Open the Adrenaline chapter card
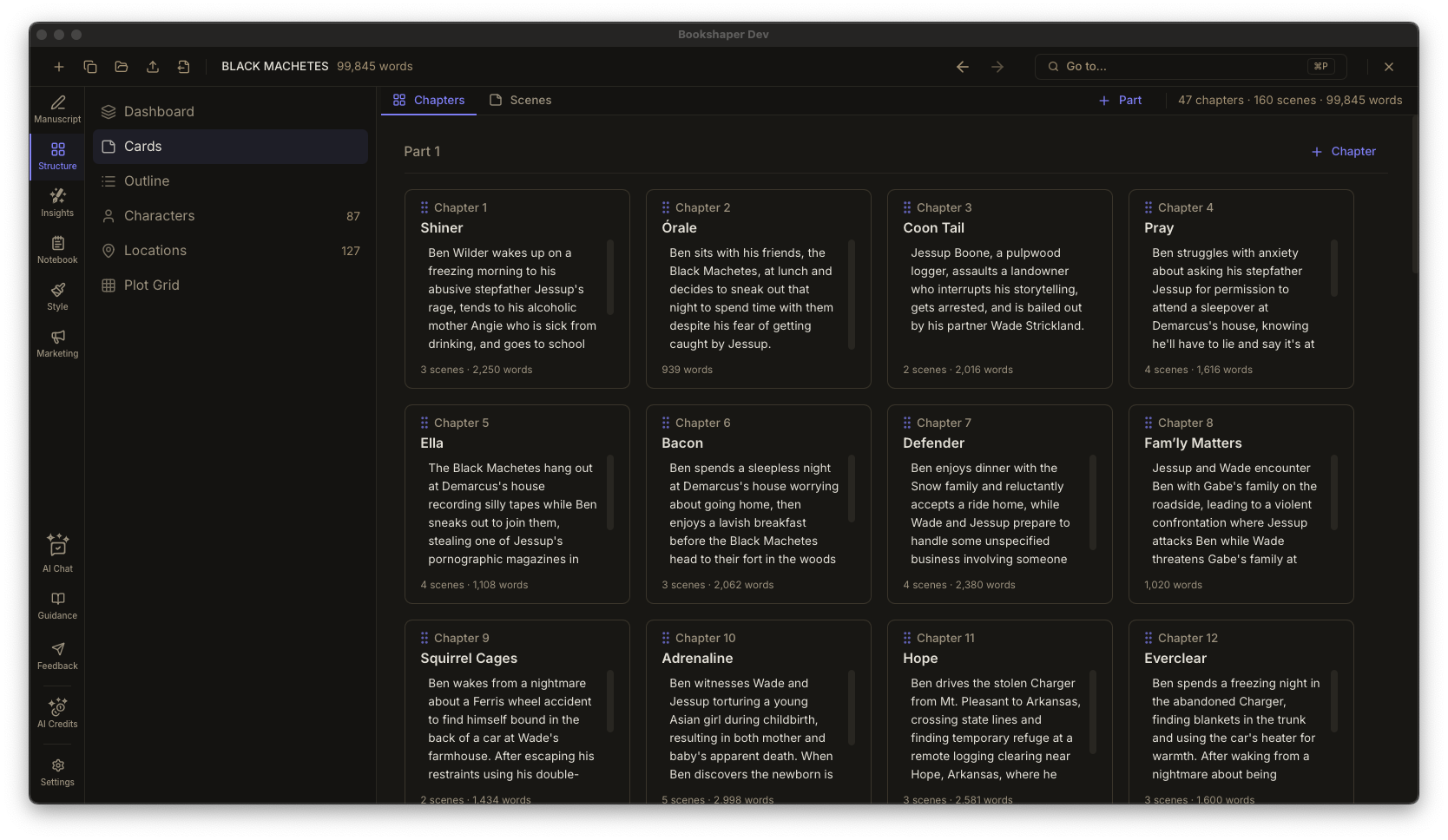 [759, 712]
